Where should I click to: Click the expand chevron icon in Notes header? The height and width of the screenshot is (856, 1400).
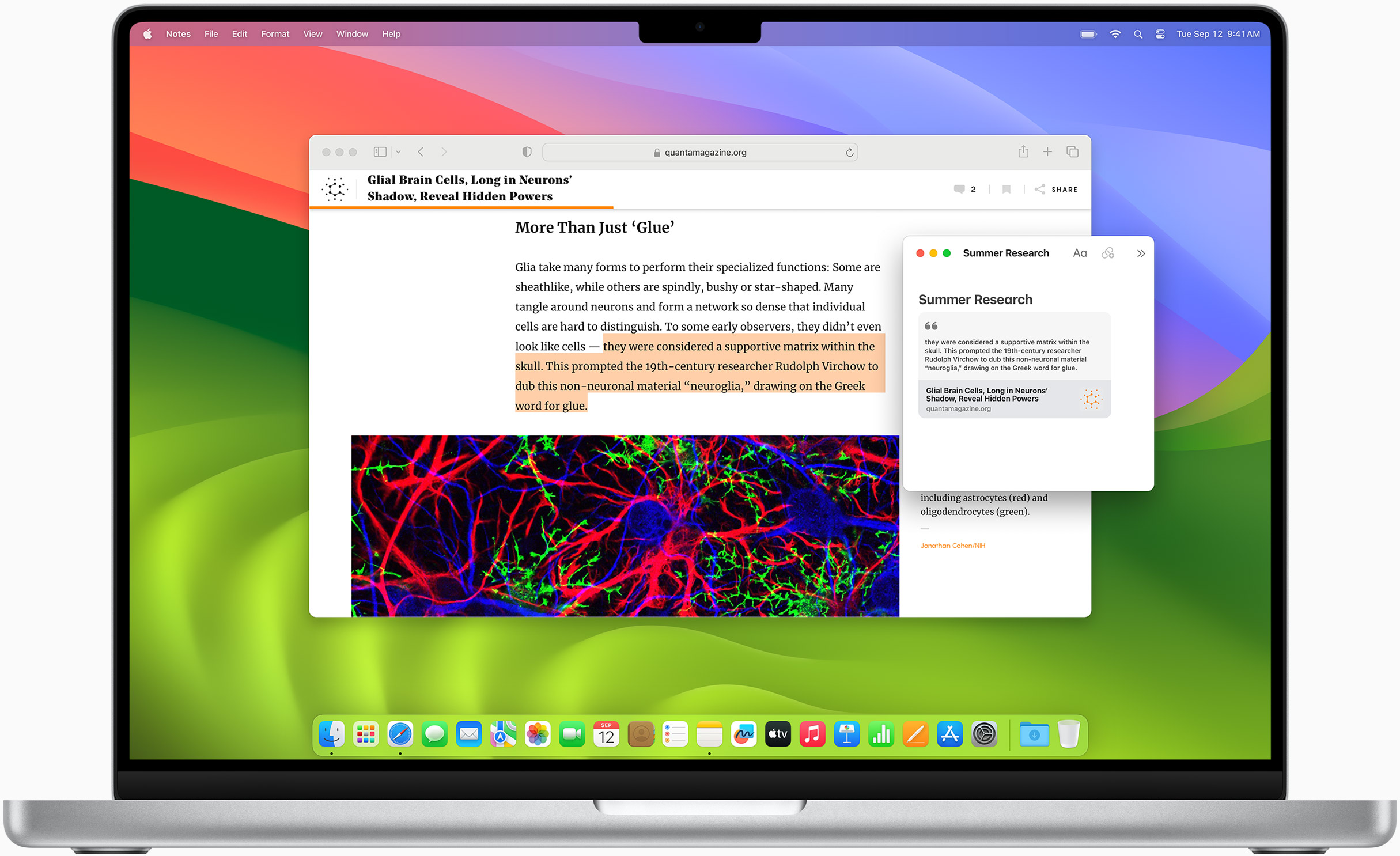click(1140, 253)
